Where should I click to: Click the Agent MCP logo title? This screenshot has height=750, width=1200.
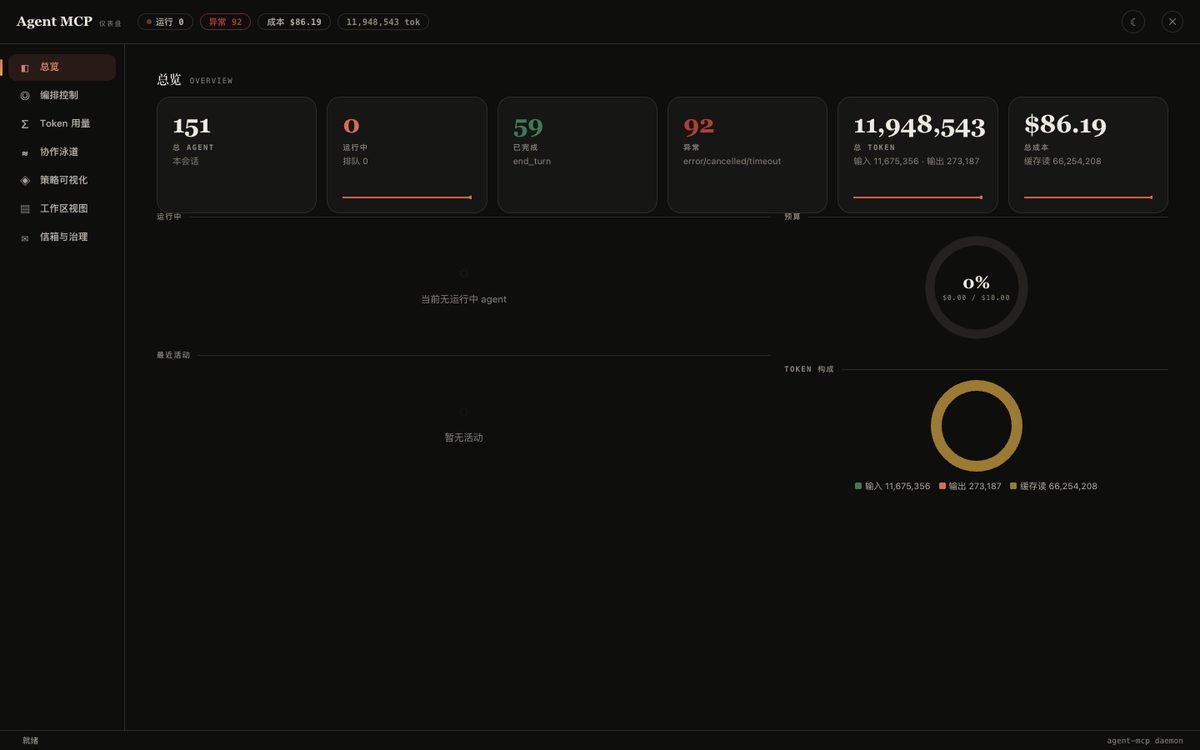click(54, 21)
